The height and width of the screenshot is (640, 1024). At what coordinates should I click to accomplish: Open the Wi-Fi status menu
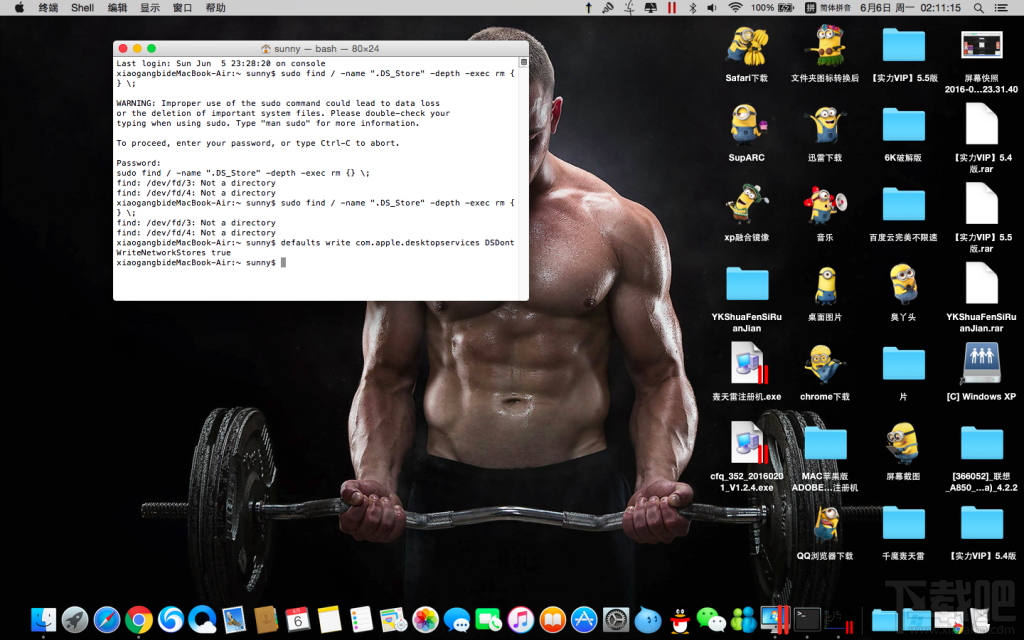pos(735,8)
